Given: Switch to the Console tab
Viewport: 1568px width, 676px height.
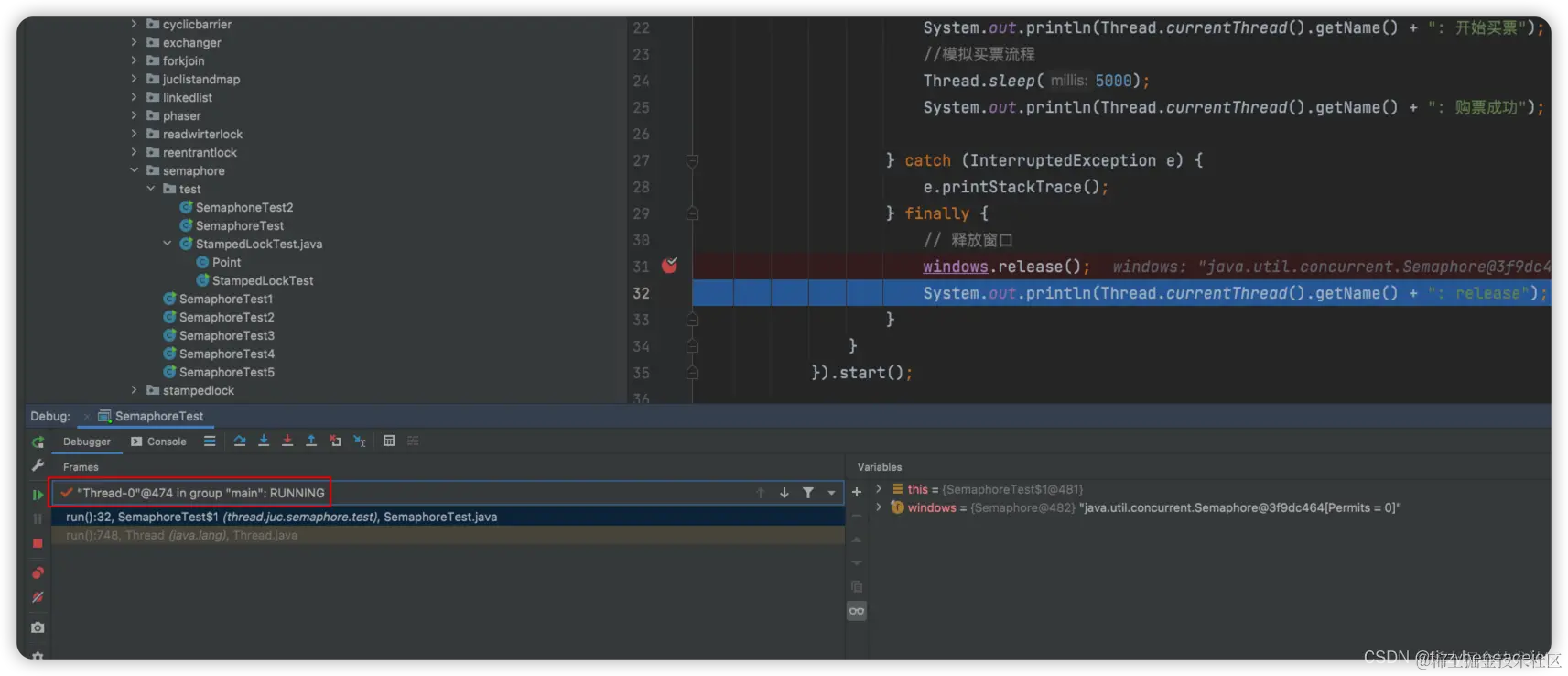Looking at the screenshot, I should click(158, 442).
